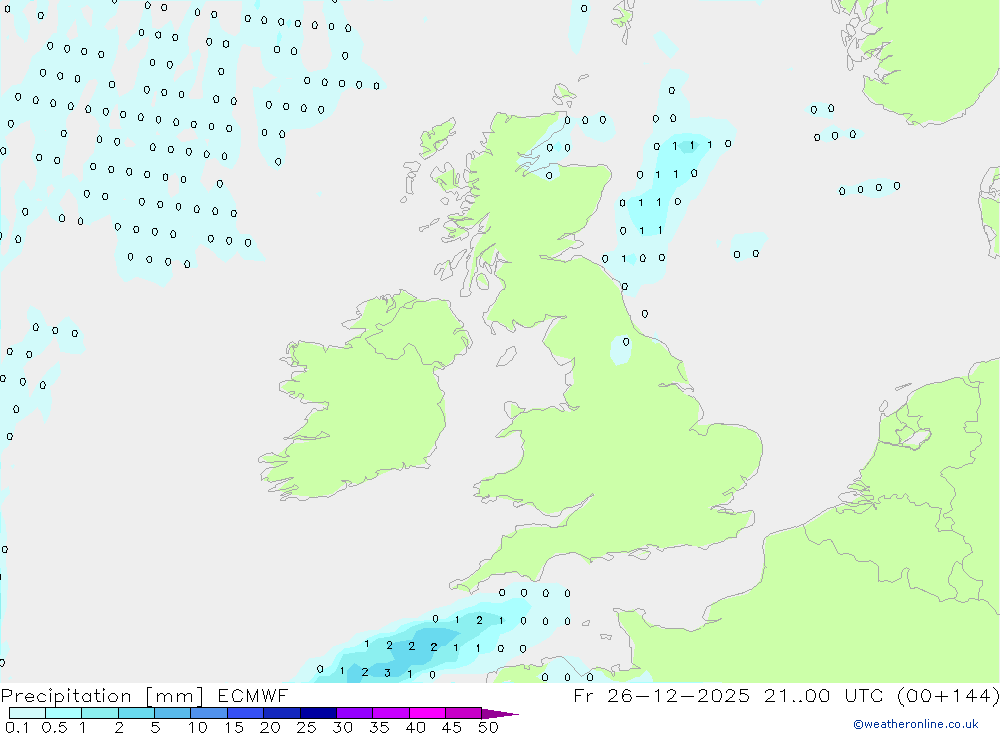The width and height of the screenshot is (1000, 733).
Task: Pick the 5–10 mm blue legend swatch
Action: point(172,713)
